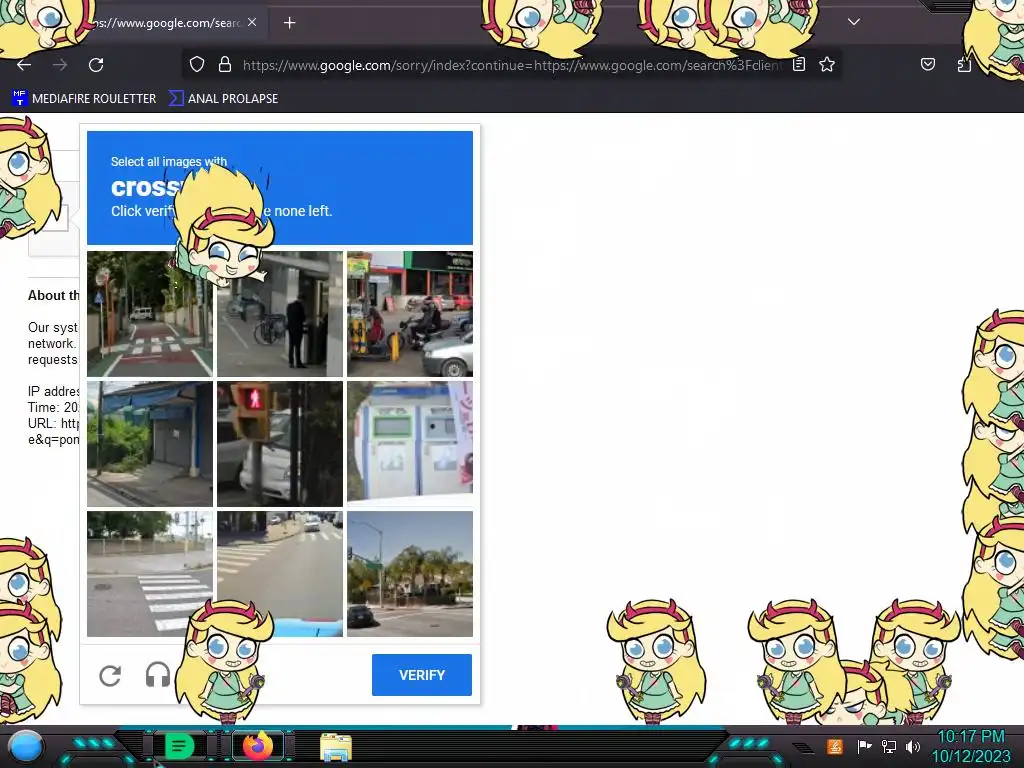1024x768 pixels.
Task: Open the Pocket save icon
Action: click(x=927, y=64)
